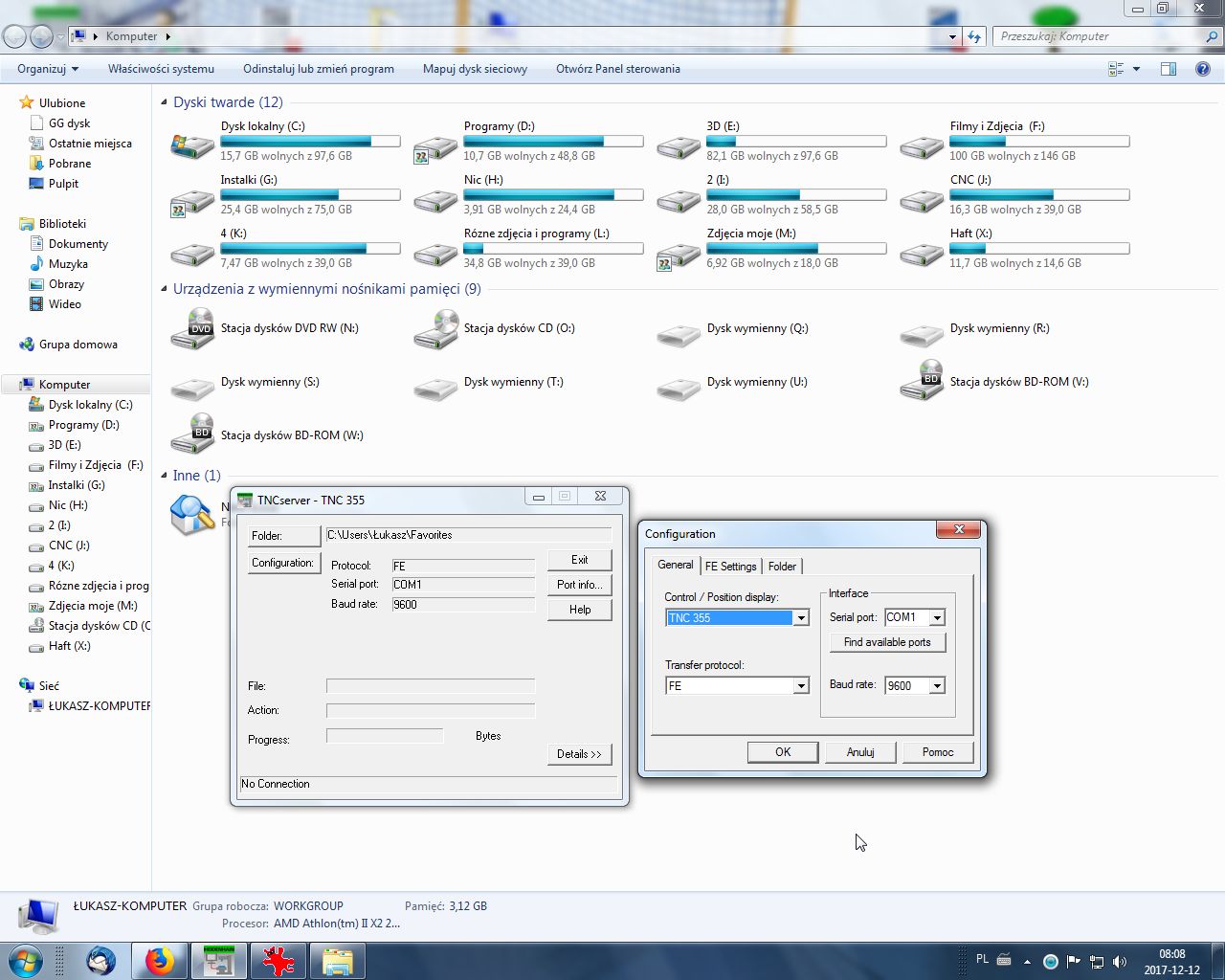Screen dimensions: 1225x980
Task: Open Firefox from the taskbar
Action: [x=160, y=961]
